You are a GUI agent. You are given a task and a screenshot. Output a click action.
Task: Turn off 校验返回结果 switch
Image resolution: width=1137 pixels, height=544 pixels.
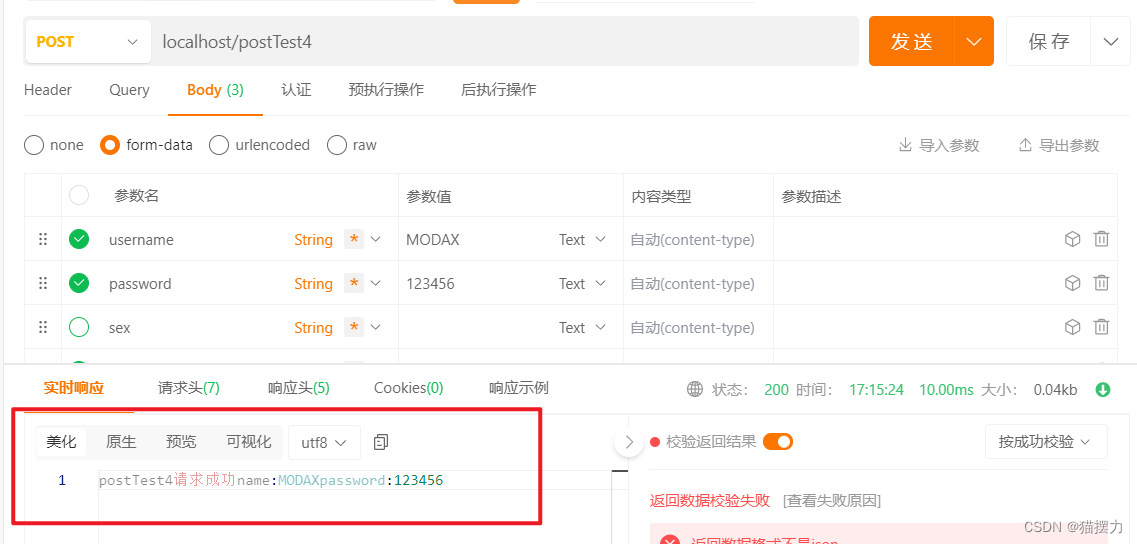pyautogui.click(x=777, y=441)
